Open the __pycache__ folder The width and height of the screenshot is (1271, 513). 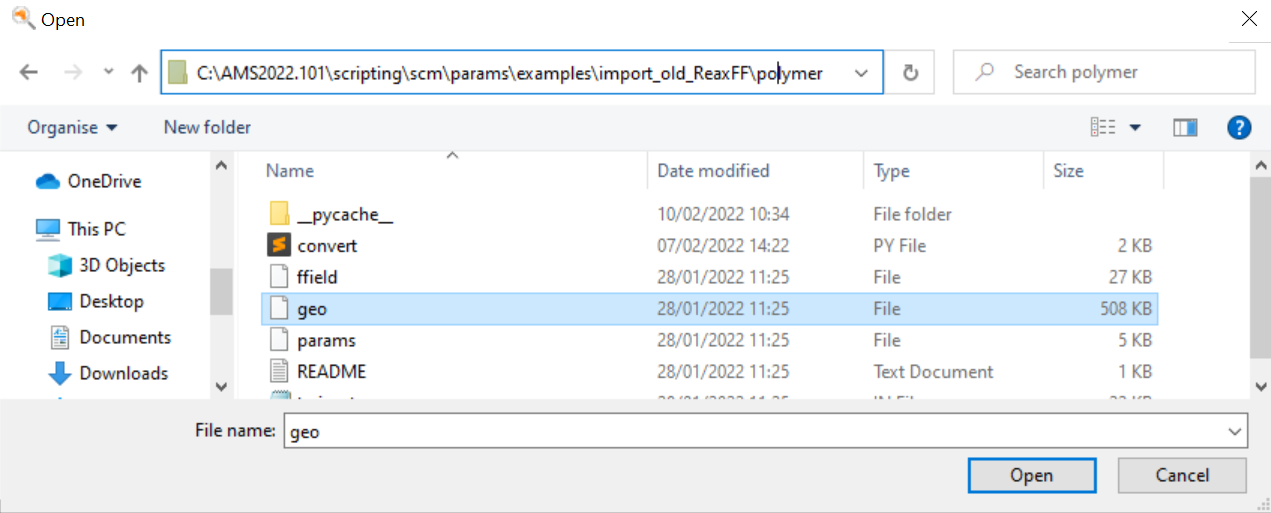(331, 214)
